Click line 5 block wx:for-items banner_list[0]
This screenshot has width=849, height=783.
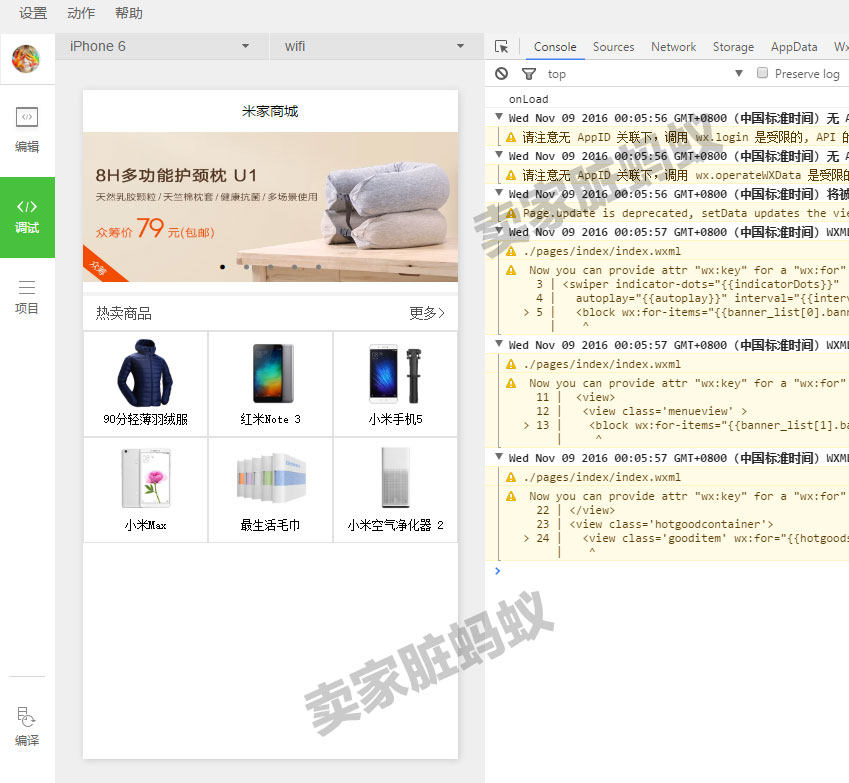712,312
